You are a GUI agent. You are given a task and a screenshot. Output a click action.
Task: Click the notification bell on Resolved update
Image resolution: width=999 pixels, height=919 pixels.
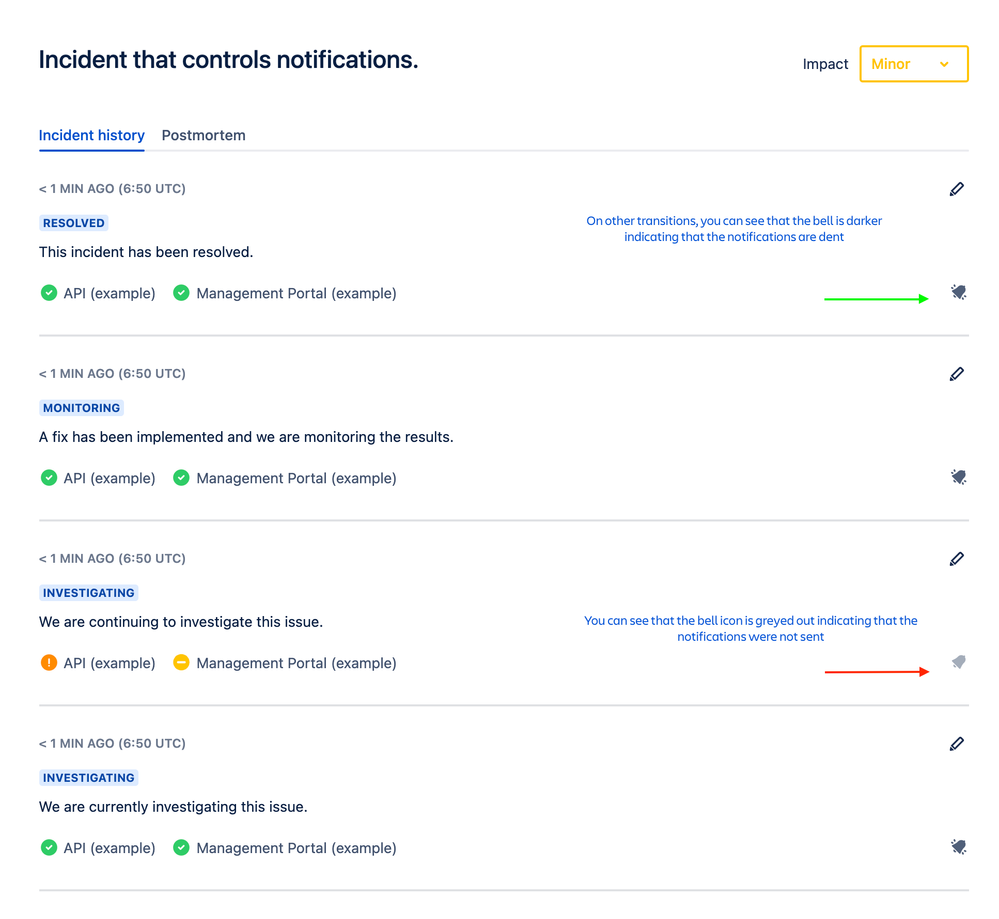pos(958,293)
